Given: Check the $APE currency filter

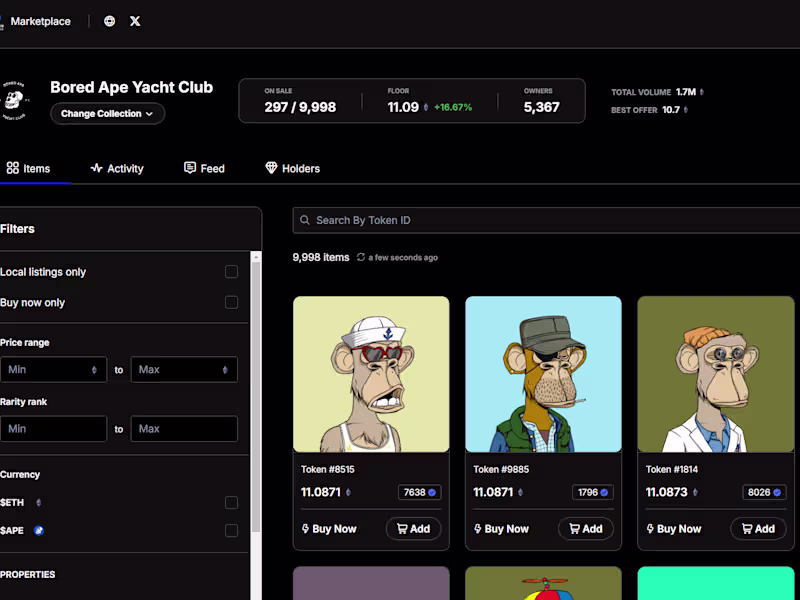Looking at the screenshot, I should [231, 531].
